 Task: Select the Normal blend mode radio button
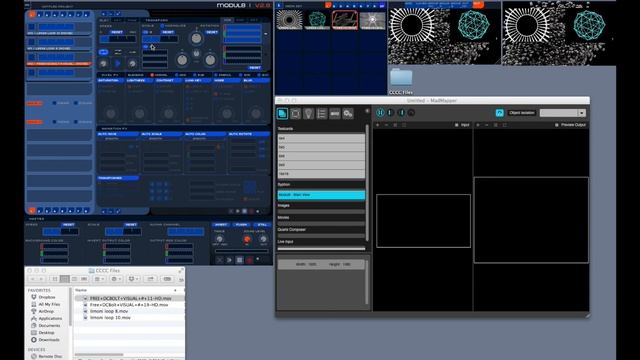tap(152, 75)
